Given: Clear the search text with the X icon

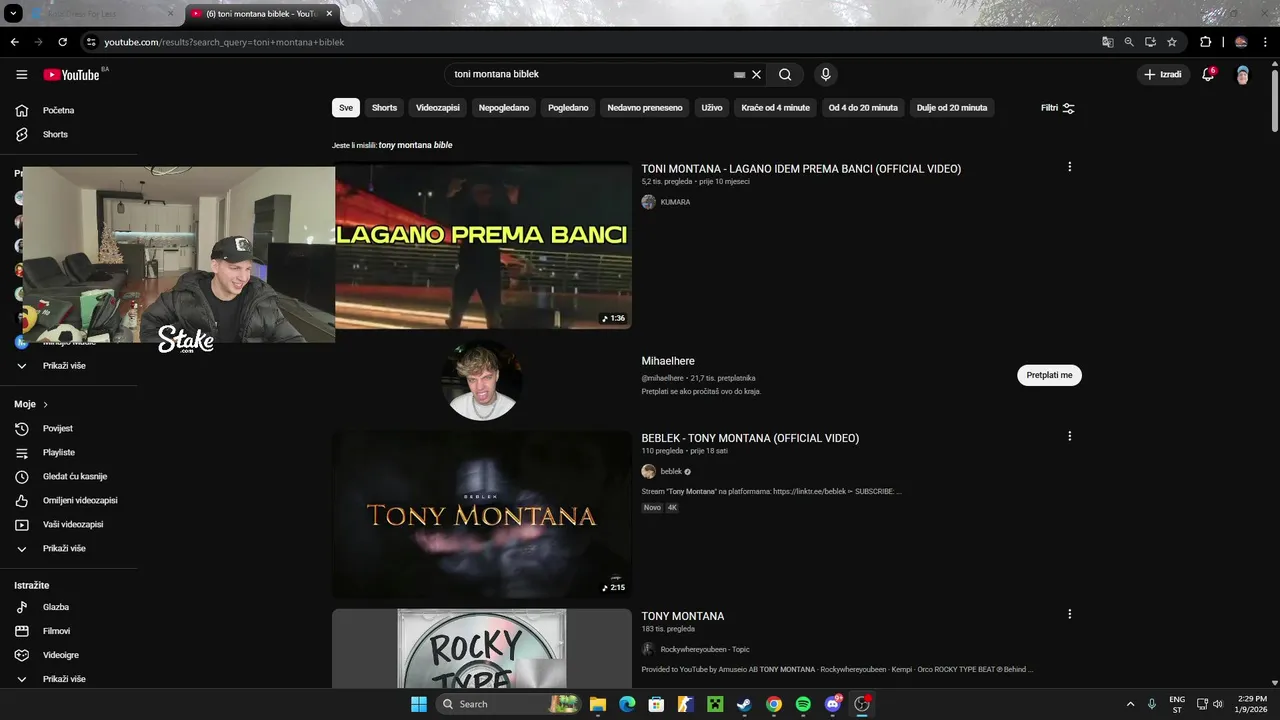Looking at the screenshot, I should (x=757, y=74).
